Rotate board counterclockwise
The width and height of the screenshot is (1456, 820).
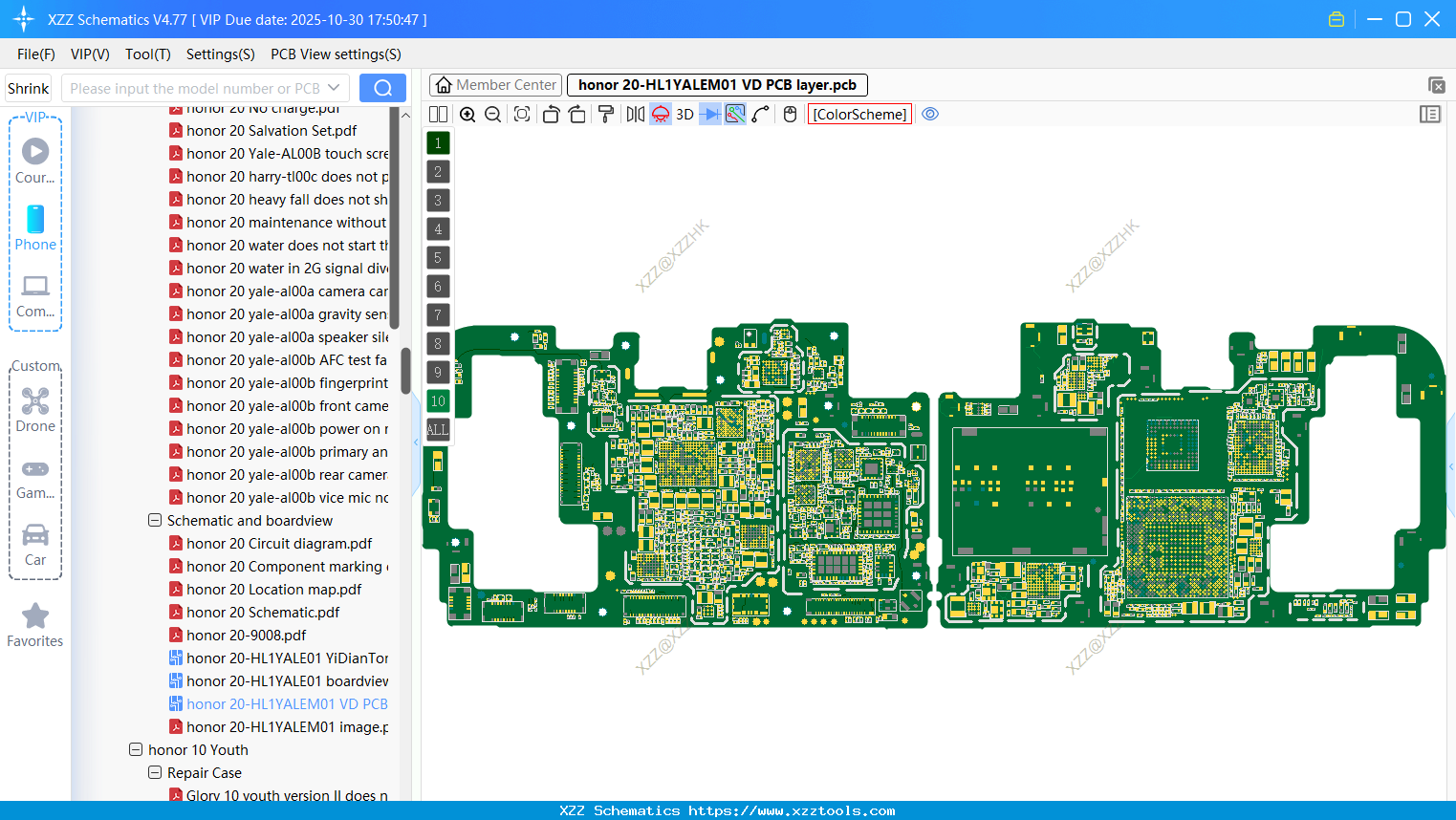[x=551, y=115]
